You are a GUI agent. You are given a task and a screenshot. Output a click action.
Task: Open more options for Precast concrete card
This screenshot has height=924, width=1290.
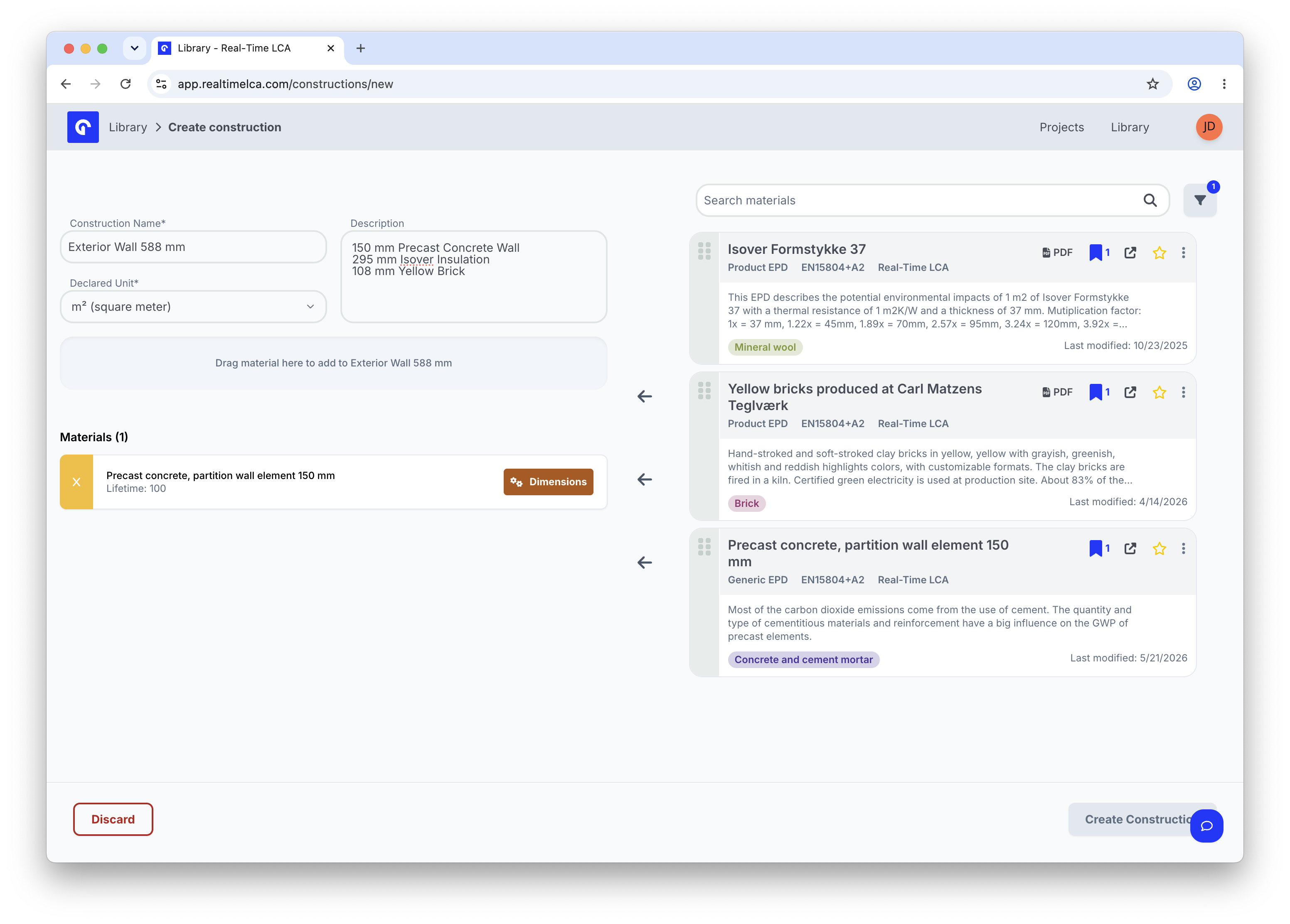tap(1184, 548)
